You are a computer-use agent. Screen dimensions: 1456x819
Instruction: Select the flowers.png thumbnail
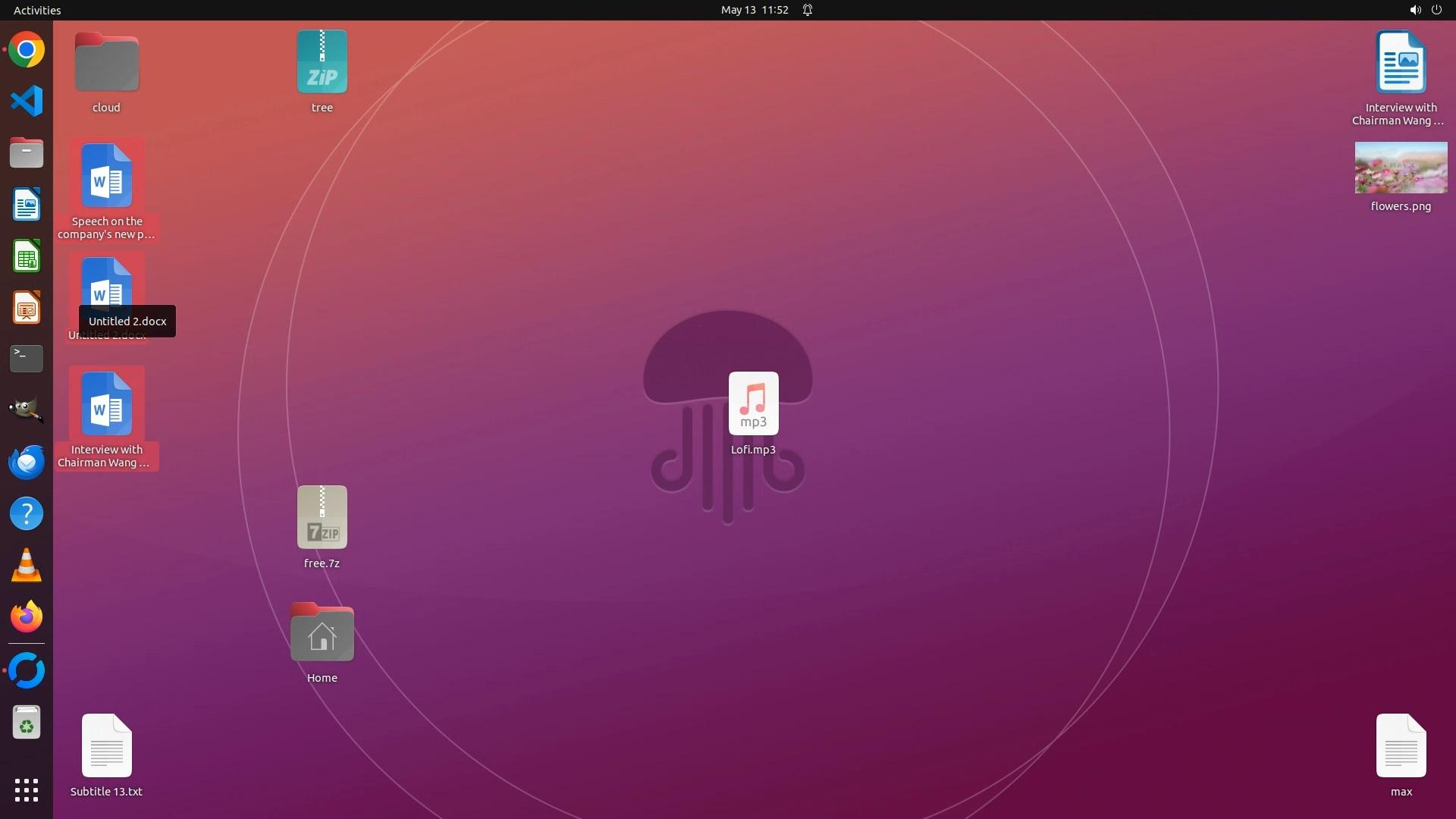pos(1401,168)
